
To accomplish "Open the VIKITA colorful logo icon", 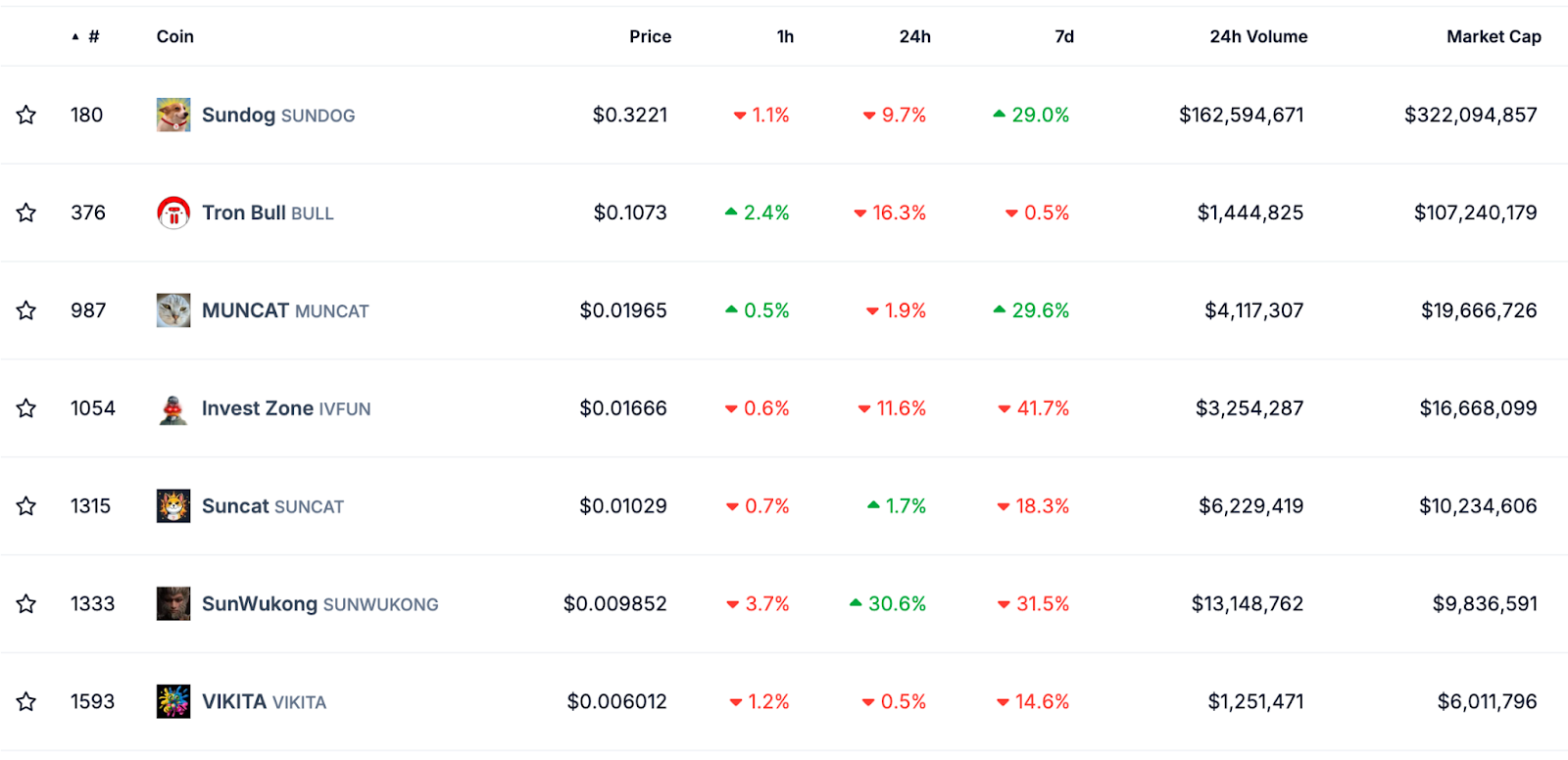I will point(173,702).
